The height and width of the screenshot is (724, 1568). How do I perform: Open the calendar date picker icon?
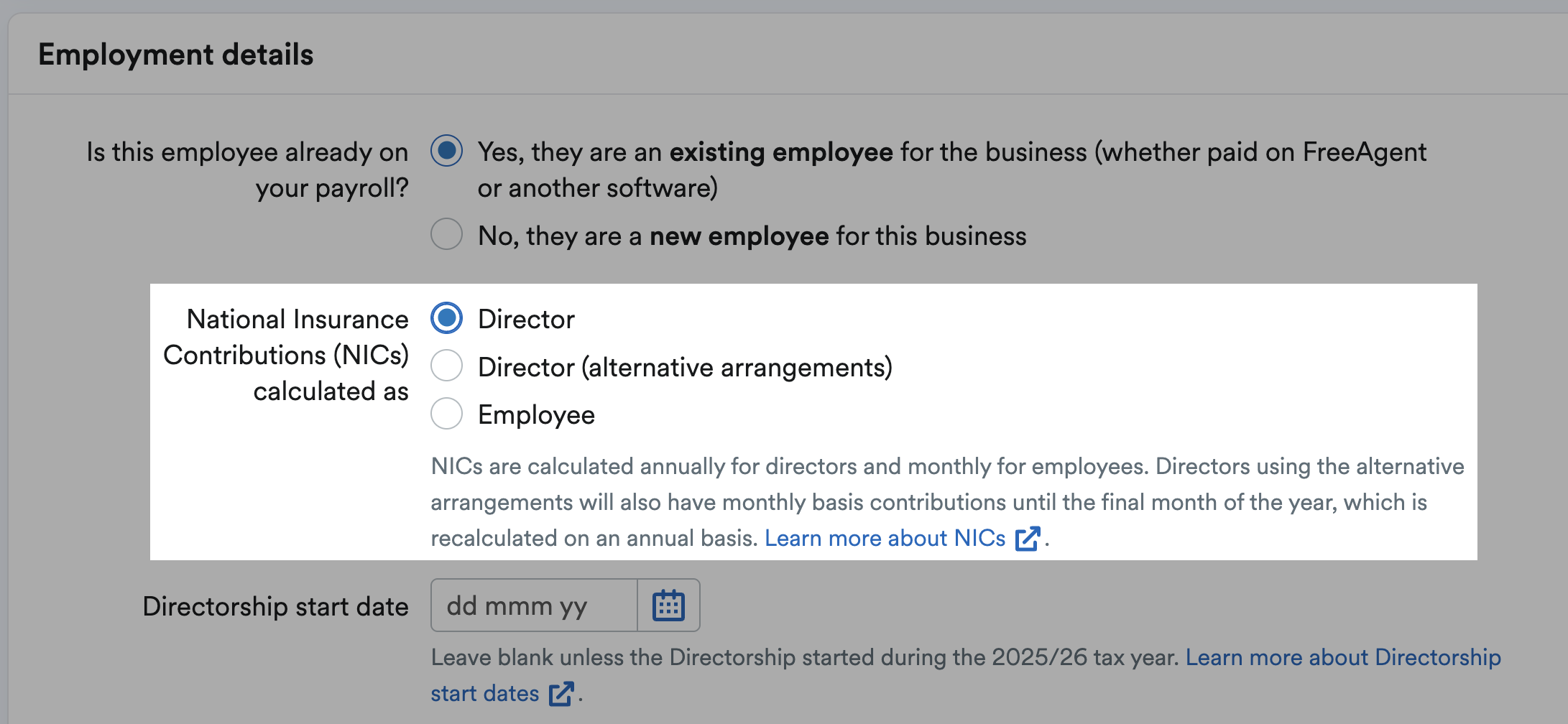(668, 605)
